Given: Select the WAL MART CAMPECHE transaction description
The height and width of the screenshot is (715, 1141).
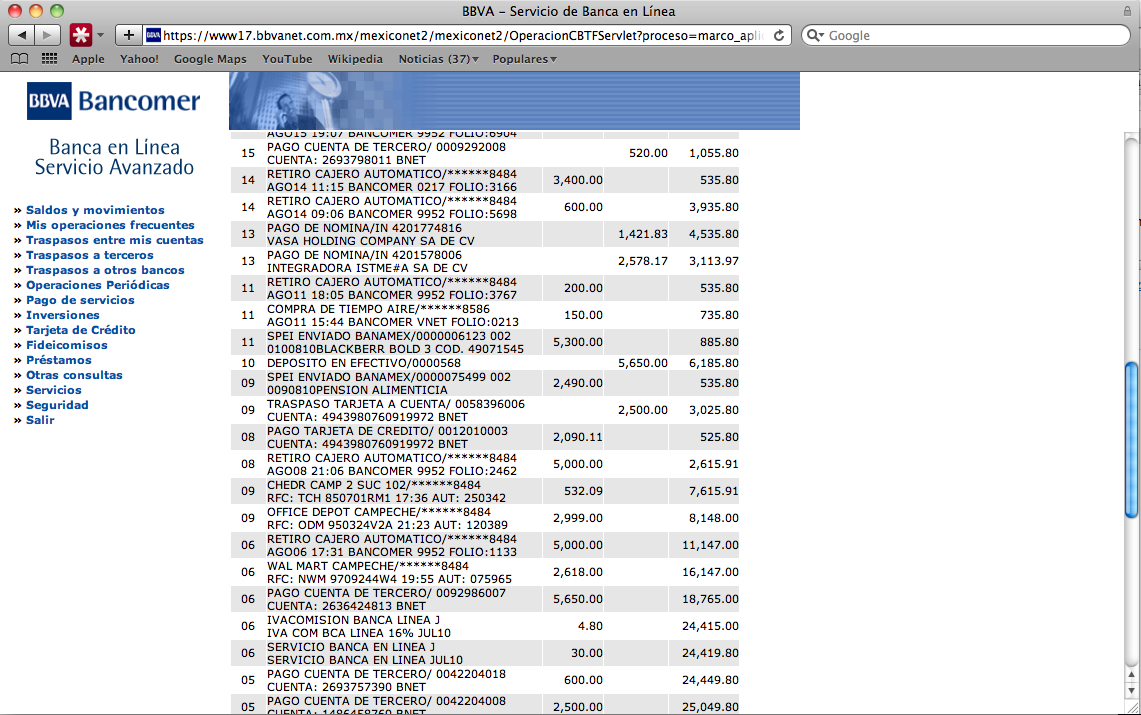Looking at the screenshot, I should click(x=389, y=572).
